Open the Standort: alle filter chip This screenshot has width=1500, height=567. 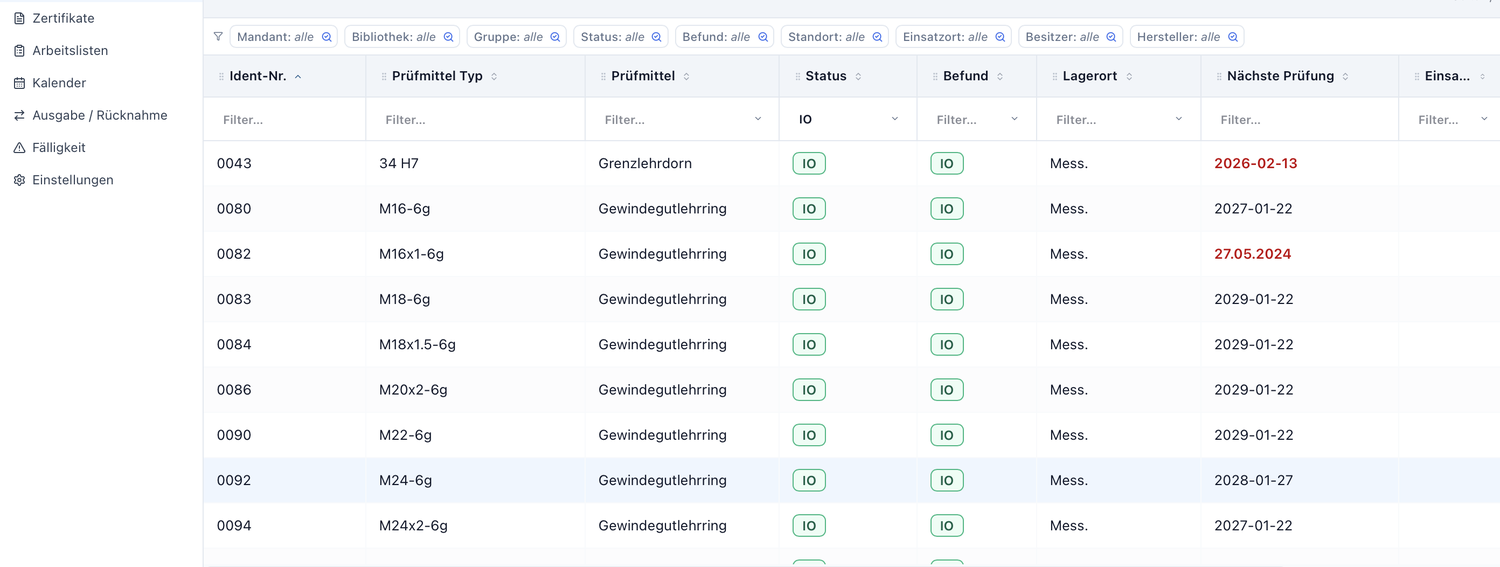tap(835, 37)
